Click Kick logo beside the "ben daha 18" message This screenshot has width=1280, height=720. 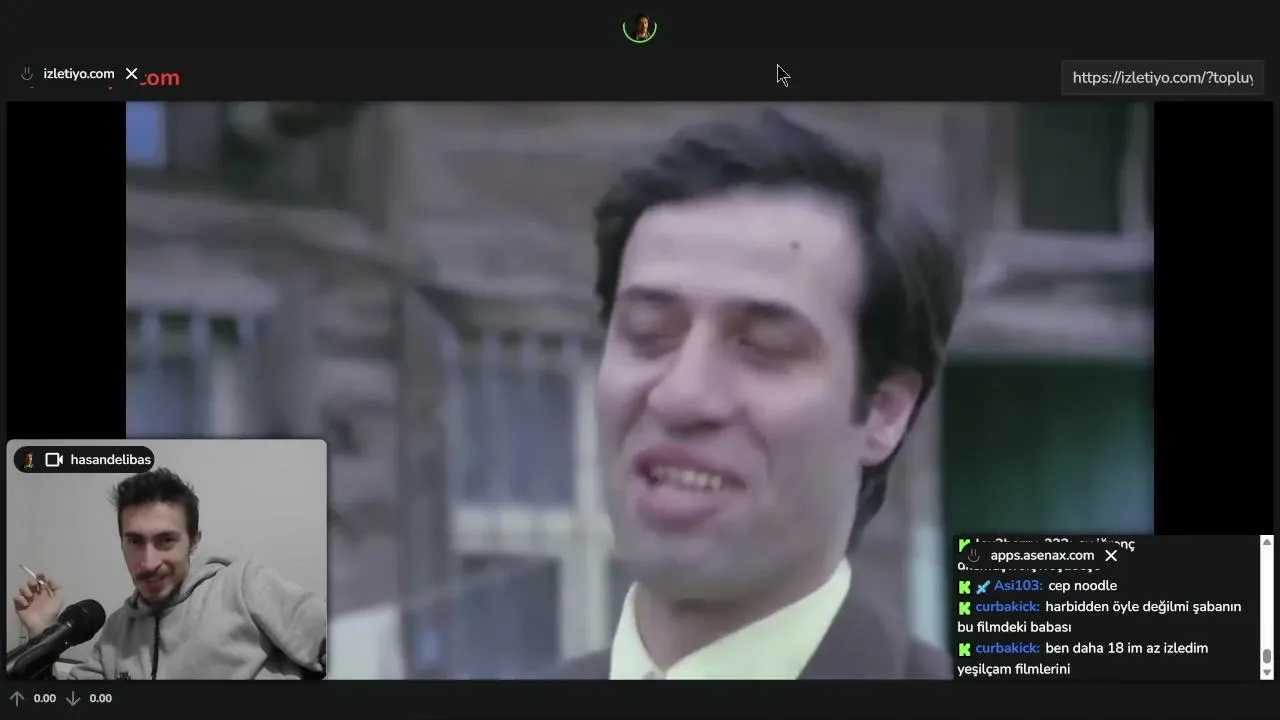click(965, 648)
